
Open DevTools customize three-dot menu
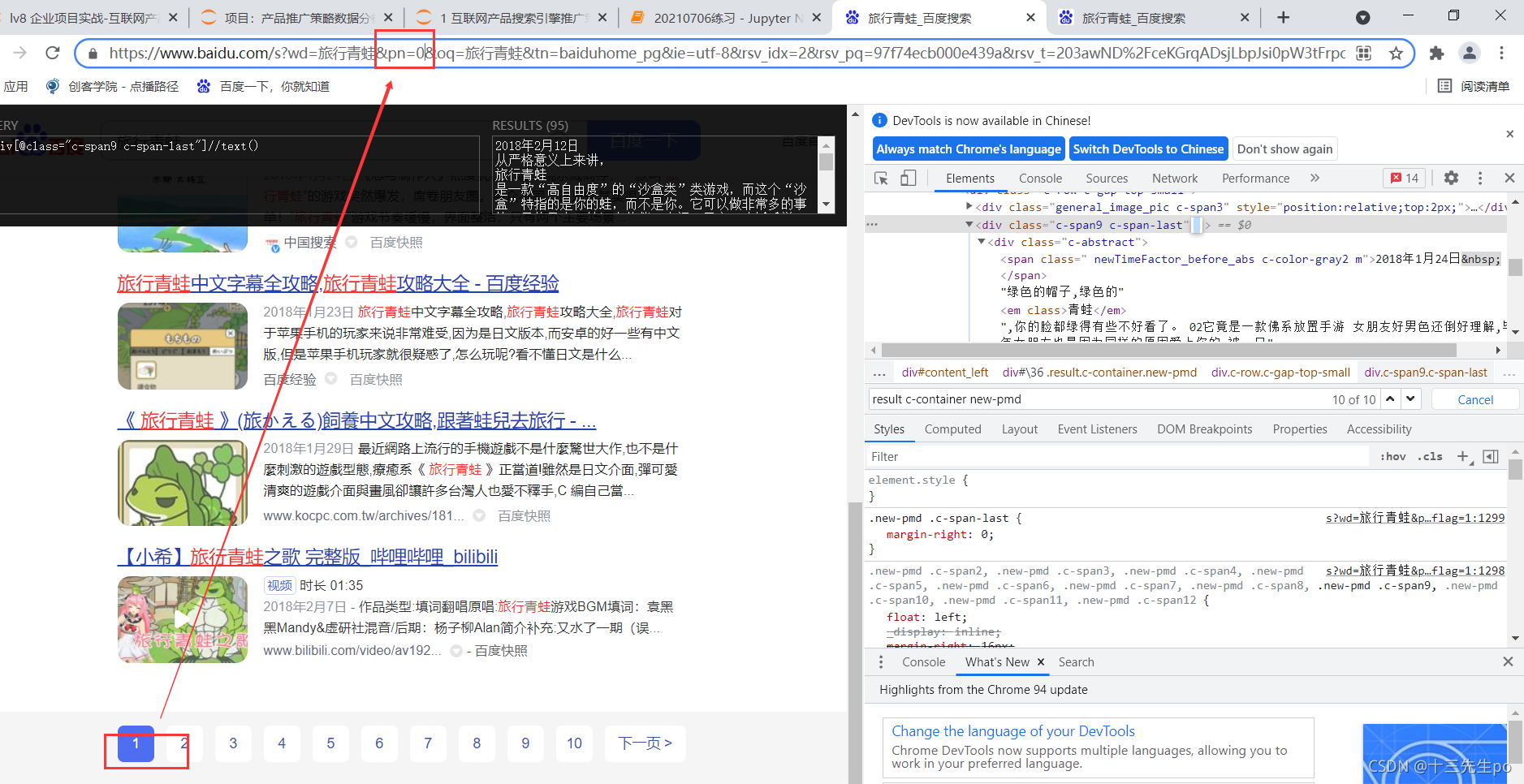tap(1480, 179)
